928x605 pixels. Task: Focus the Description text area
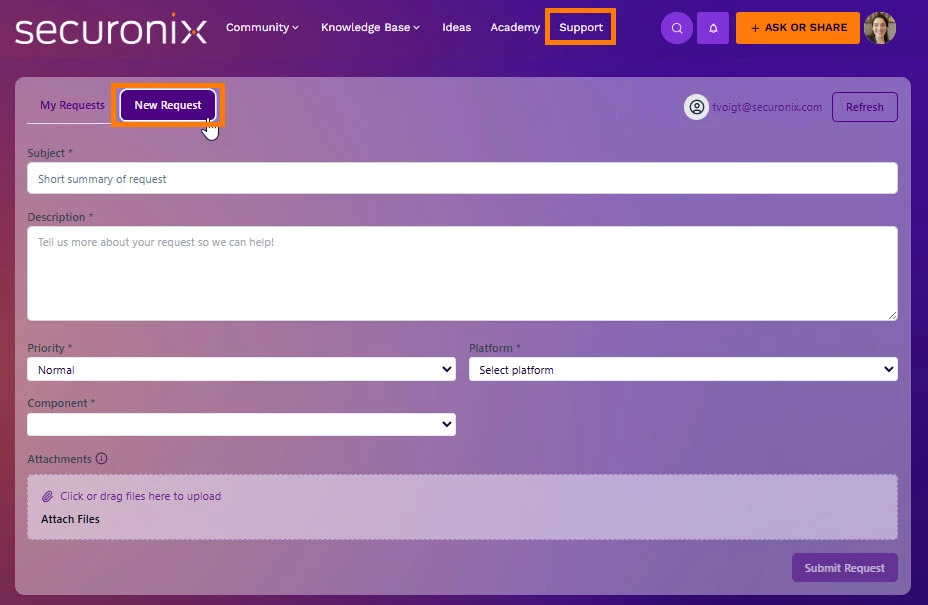462,273
